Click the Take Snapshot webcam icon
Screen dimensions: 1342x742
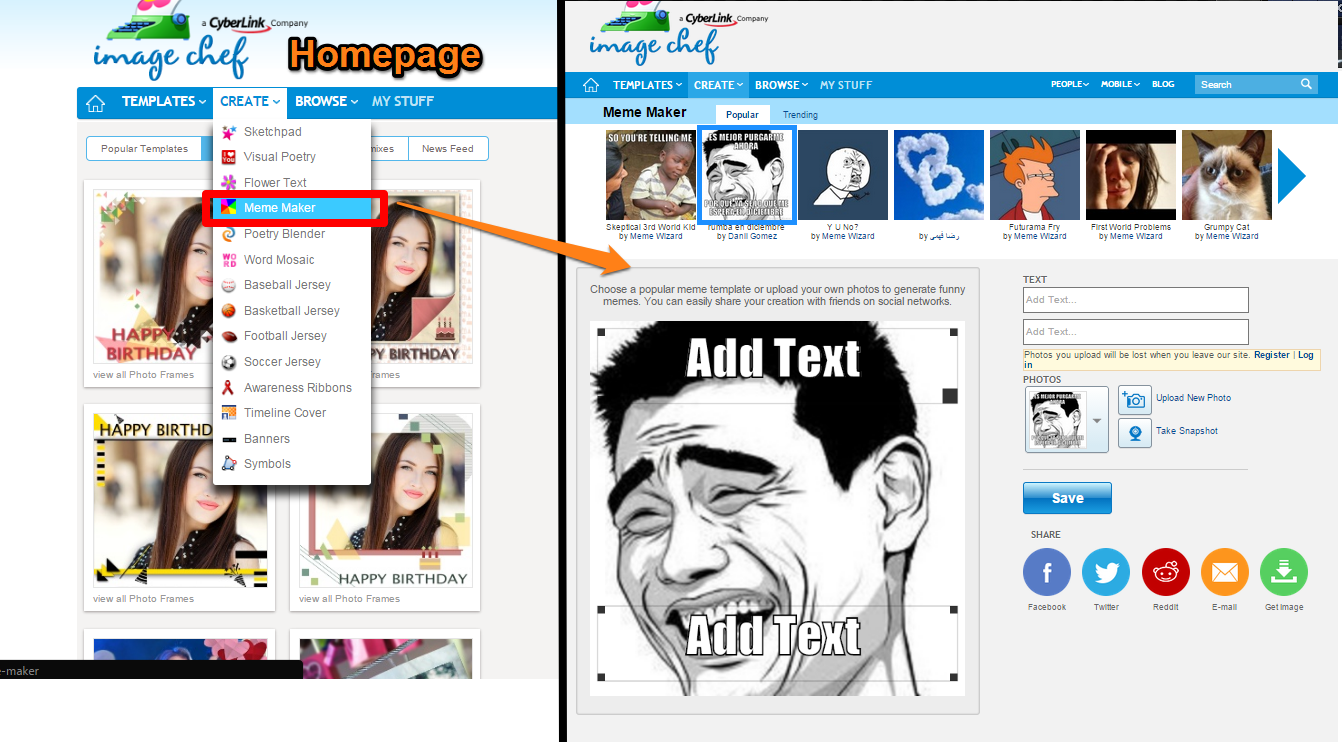(x=1135, y=432)
